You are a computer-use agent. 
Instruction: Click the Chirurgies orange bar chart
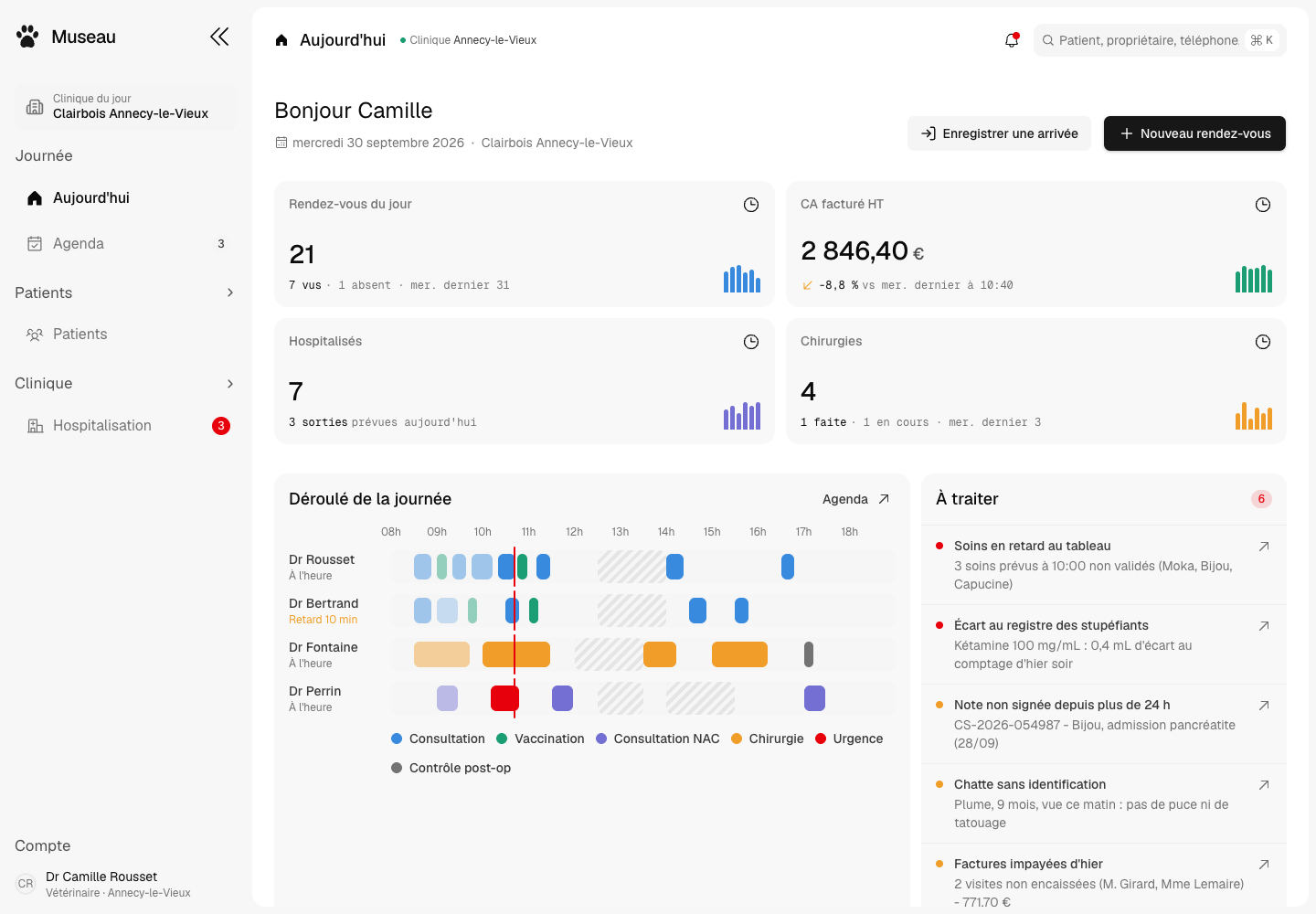(x=1254, y=416)
